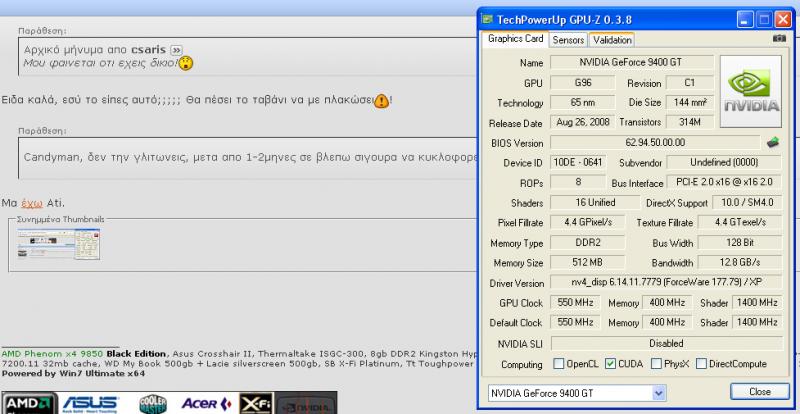Click the NVIDIA logo in GPU-Z
The image size is (800, 414).
coord(751,91)
